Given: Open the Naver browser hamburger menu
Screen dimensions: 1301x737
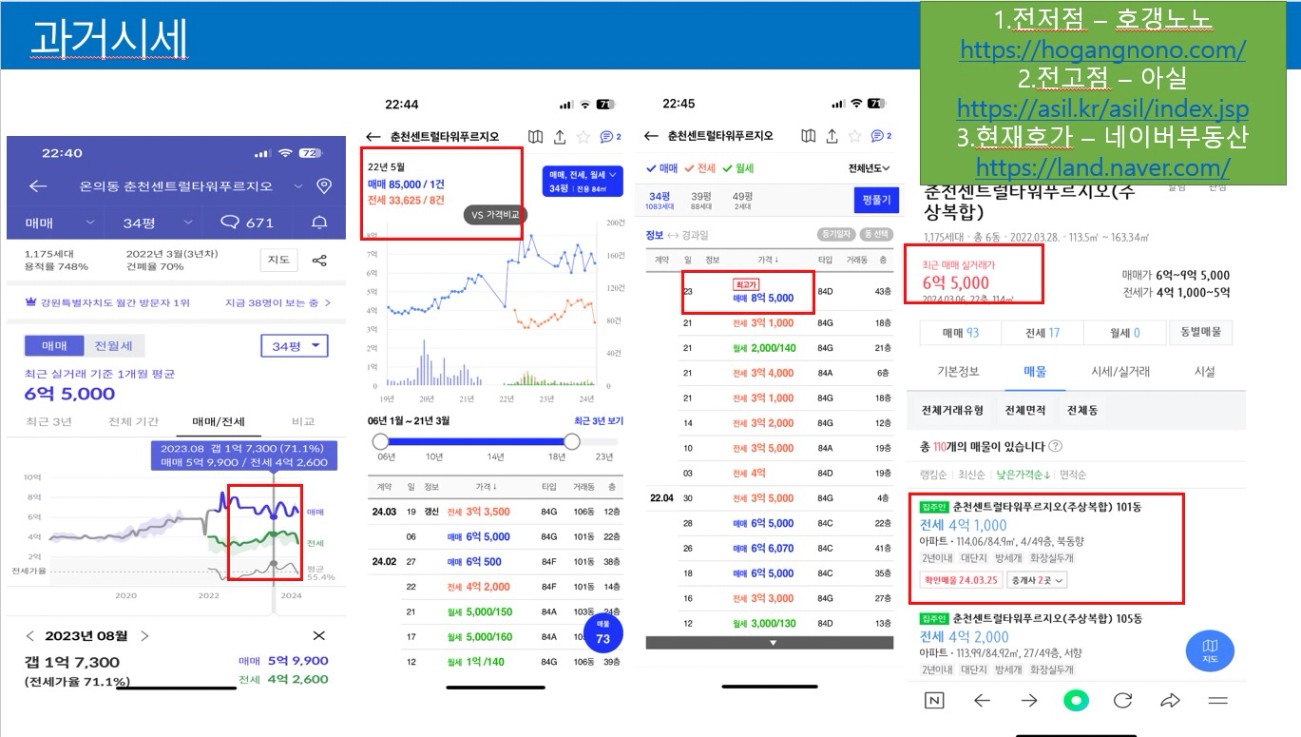Looking at the screenshot, I should pyautogui.click(x=1218, y=701).
